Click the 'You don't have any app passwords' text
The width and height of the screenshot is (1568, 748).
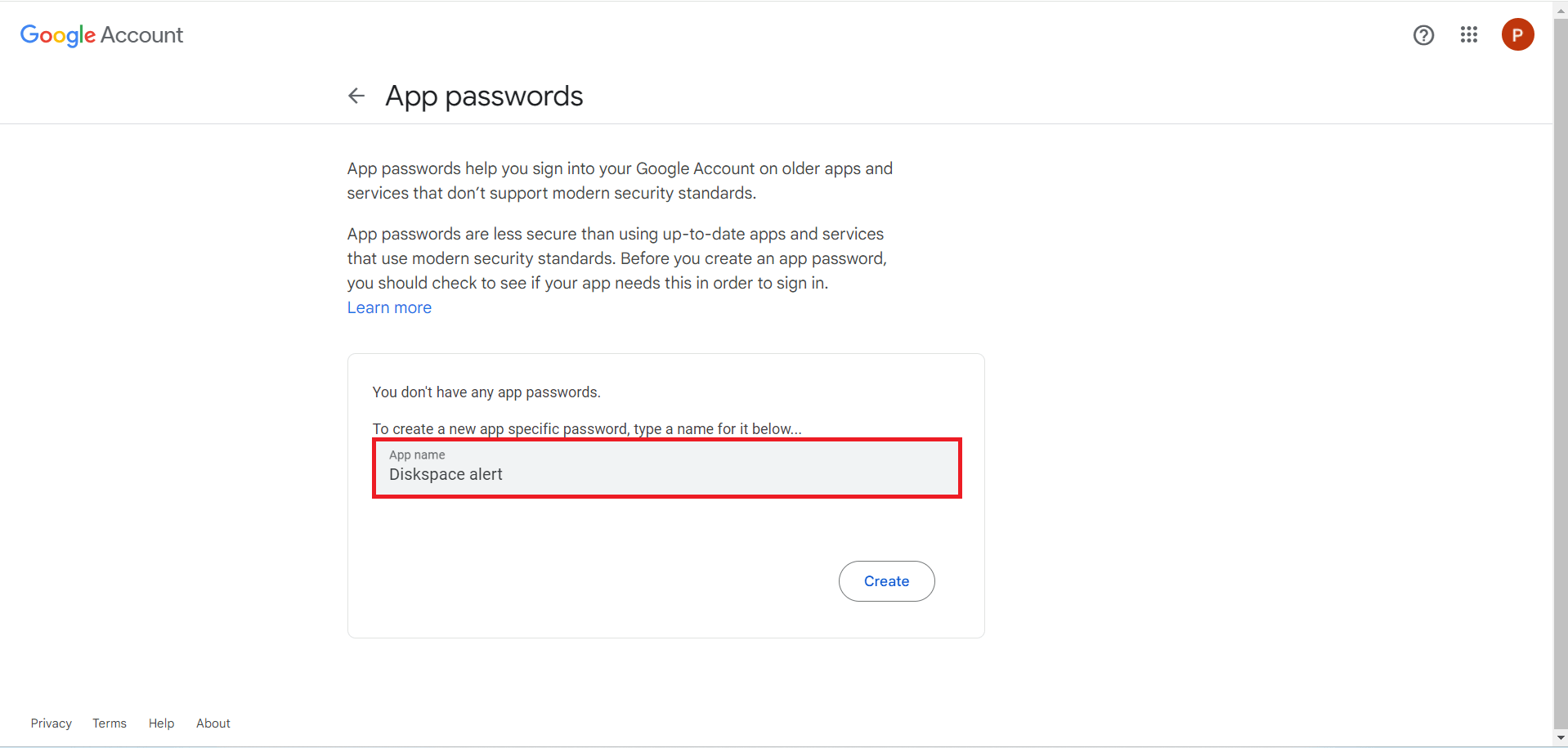click(x=486, y=392)
